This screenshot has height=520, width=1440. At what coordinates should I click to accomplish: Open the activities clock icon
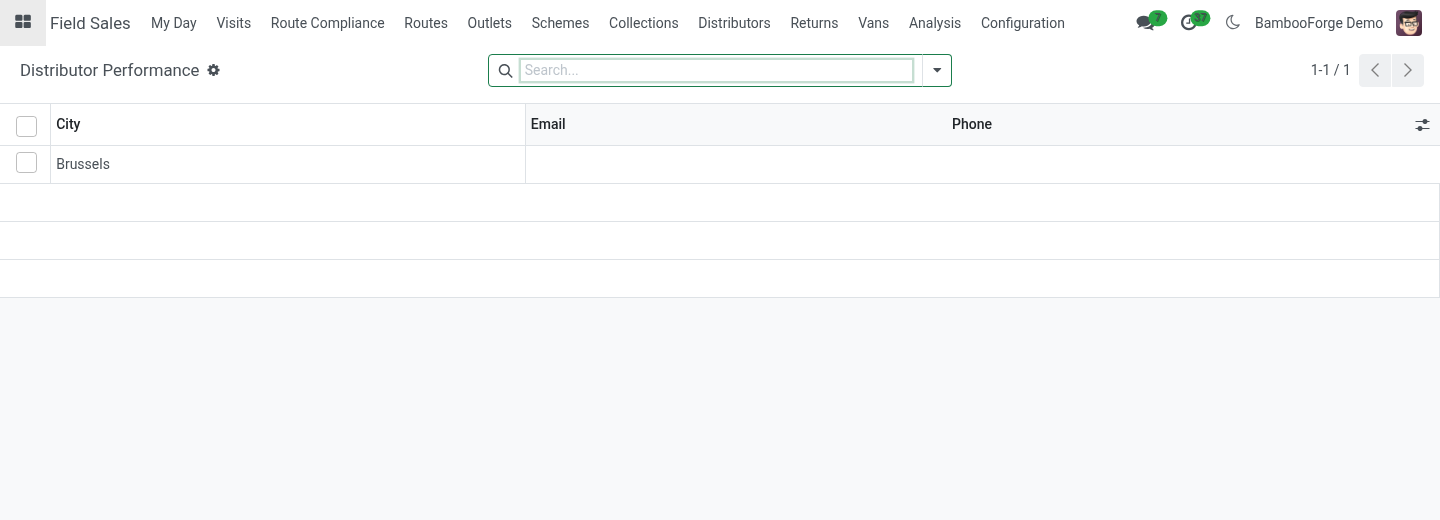[x=1188, y=22]
